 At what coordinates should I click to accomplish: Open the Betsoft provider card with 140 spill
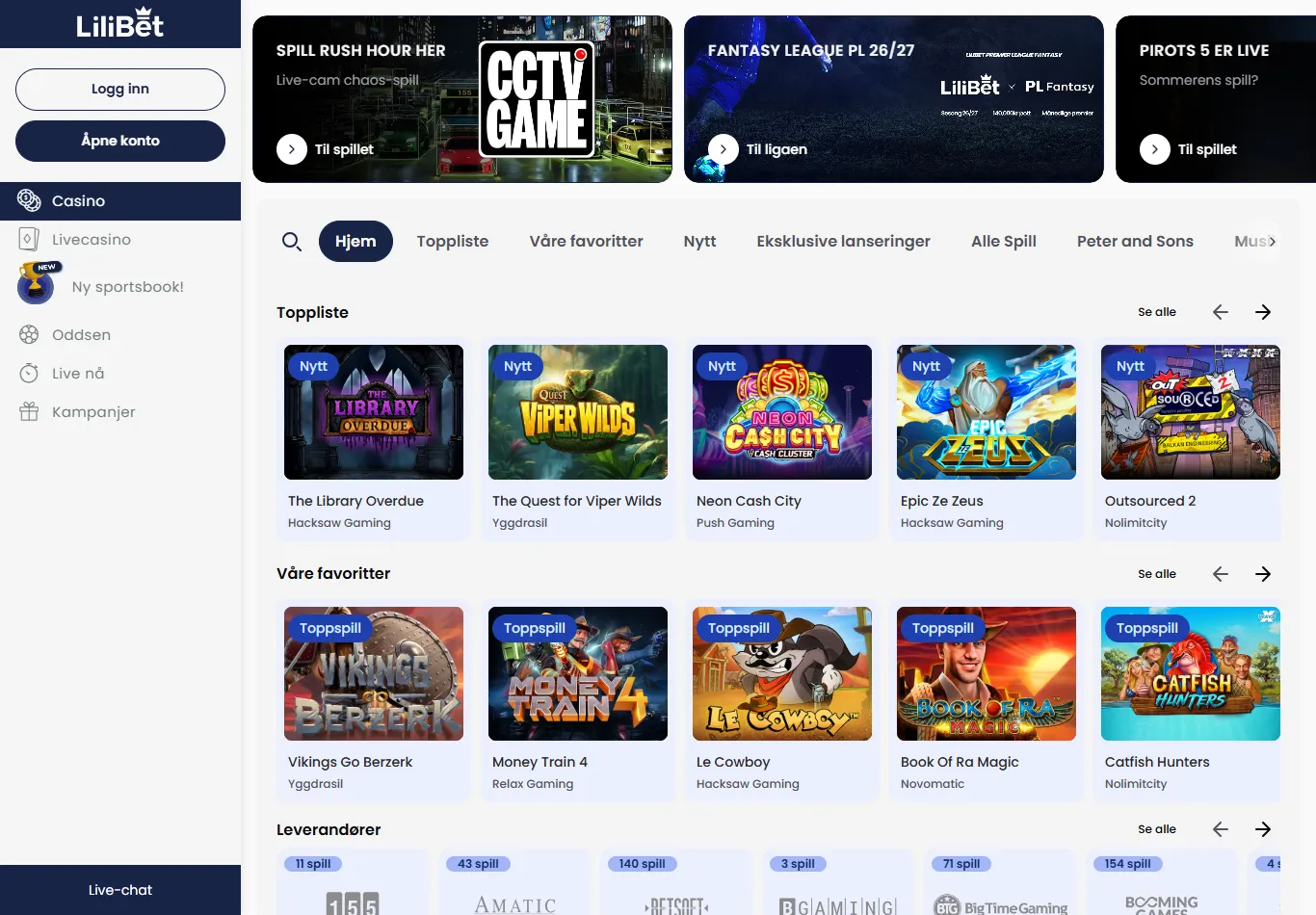(x=677, y=882)
